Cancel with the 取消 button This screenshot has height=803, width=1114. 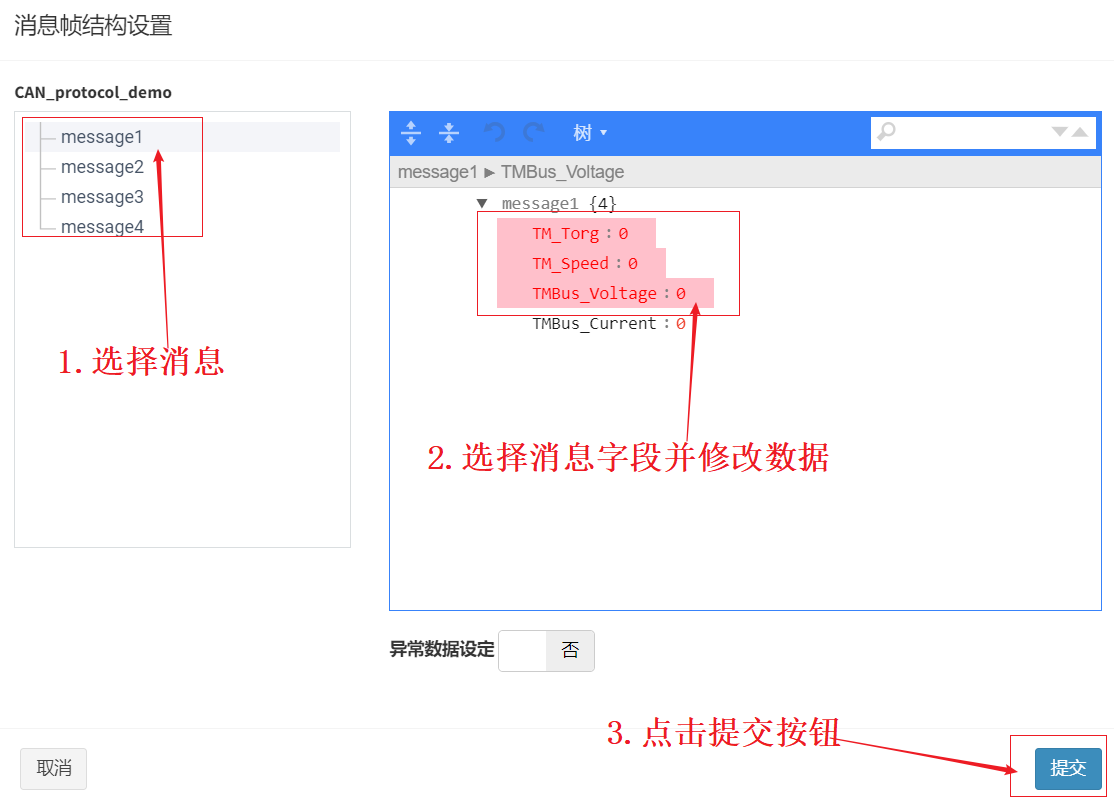(x=53, y=768)
